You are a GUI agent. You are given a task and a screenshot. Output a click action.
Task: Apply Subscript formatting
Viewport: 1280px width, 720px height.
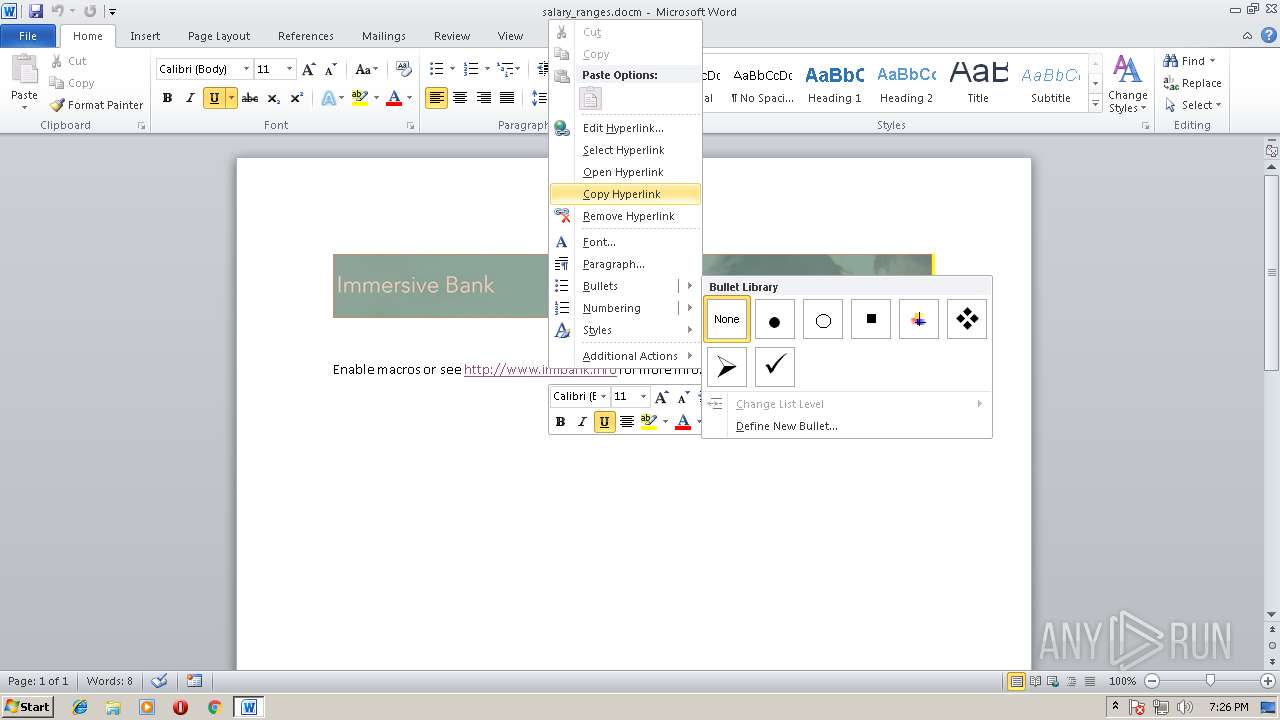(x=274, y=98)
